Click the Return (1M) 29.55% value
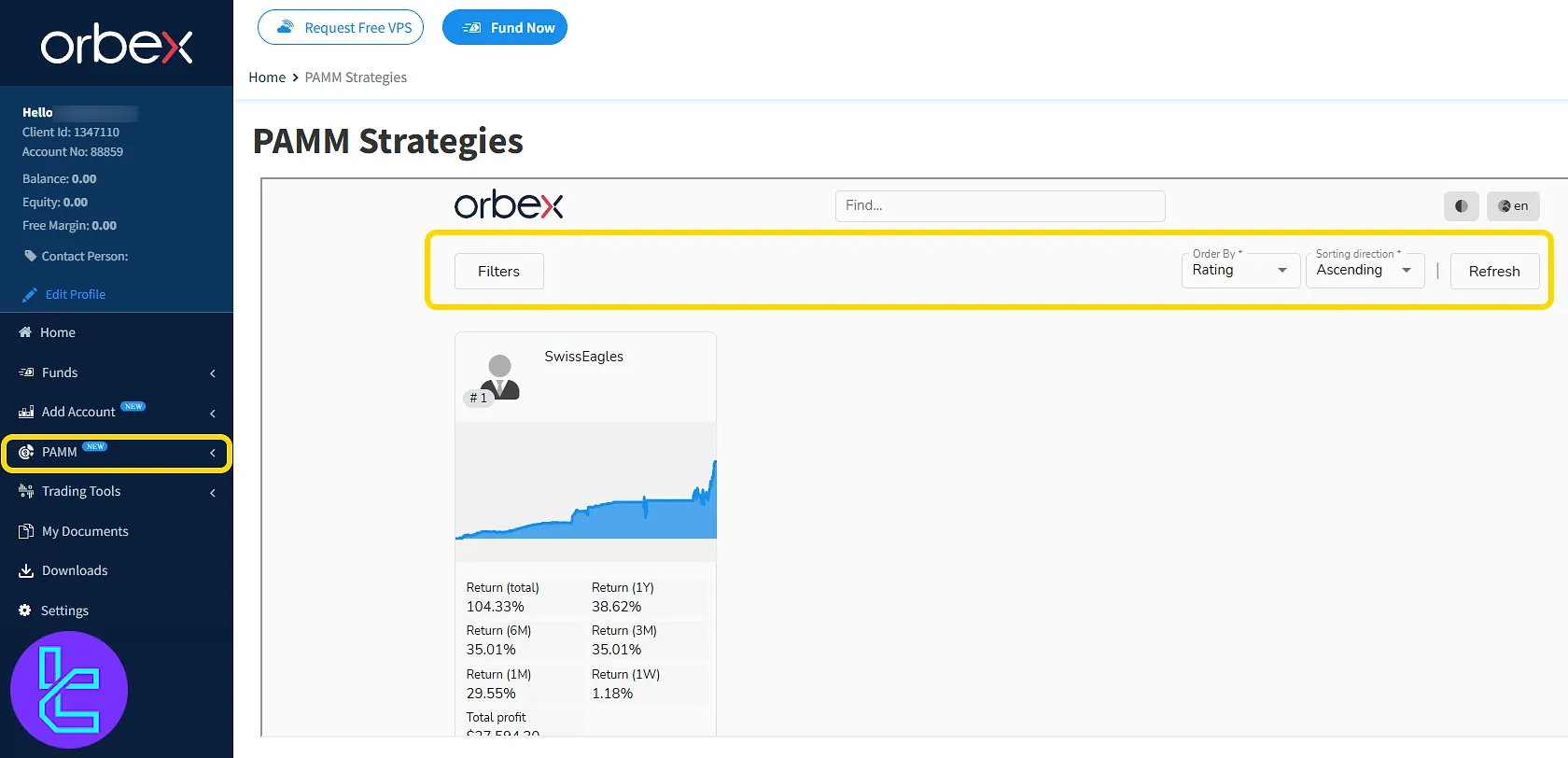Screen dimensions: 1568x758 coord(491,694)
